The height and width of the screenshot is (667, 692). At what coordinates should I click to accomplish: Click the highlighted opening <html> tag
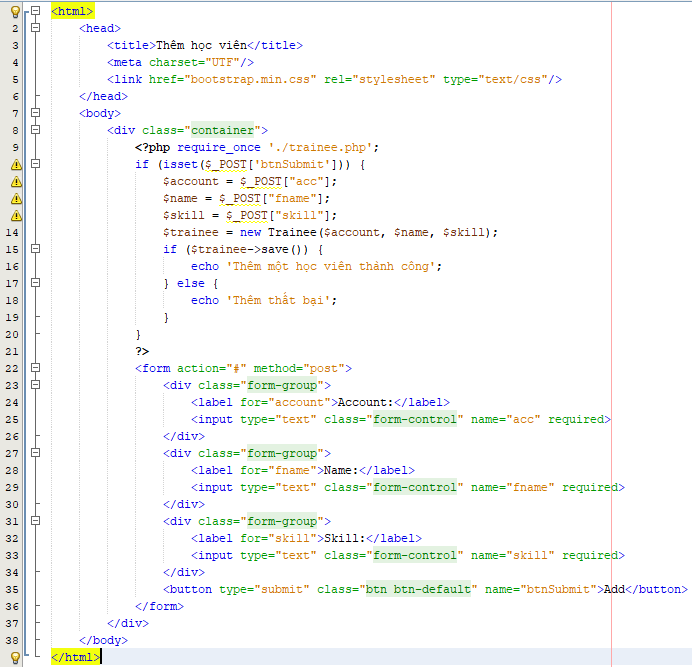click(x=72, y=11)
